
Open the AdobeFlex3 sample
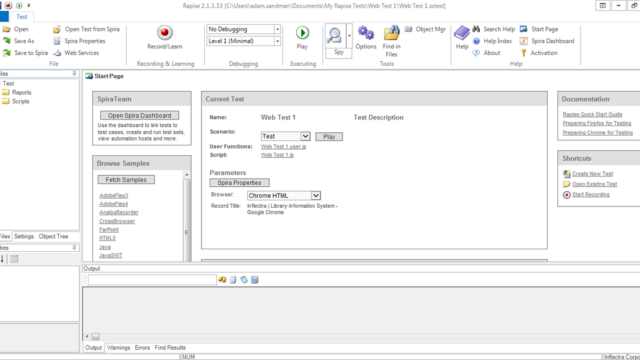113,196
